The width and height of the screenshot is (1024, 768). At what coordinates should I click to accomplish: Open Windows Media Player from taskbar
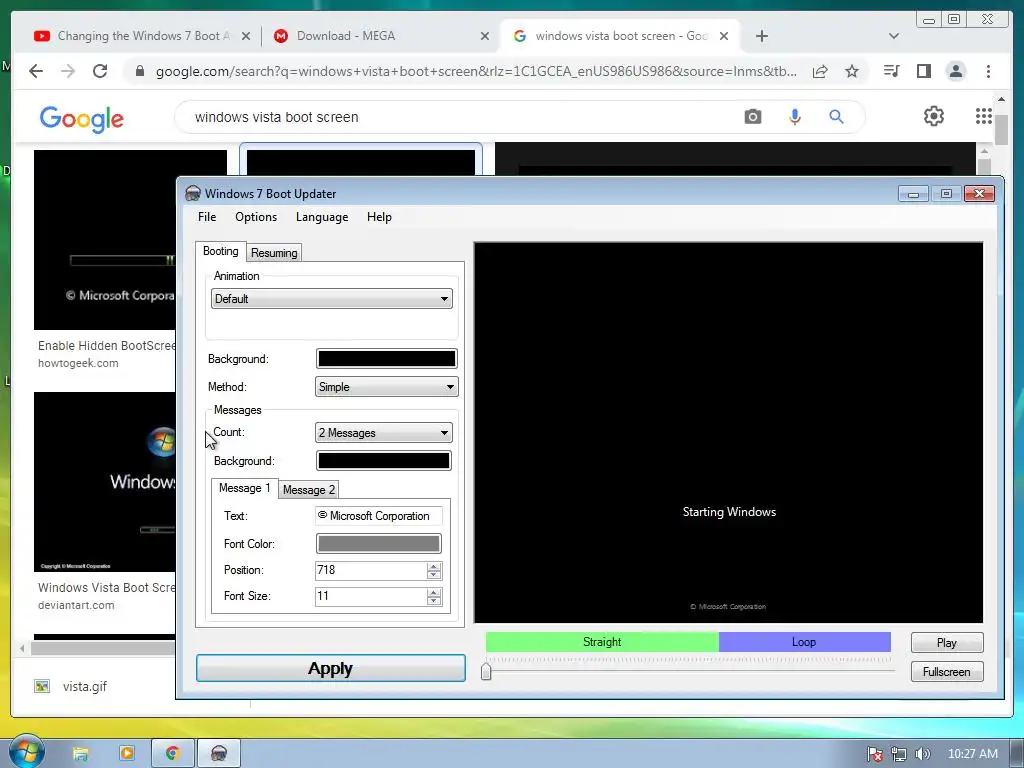[x=127, y=754]
